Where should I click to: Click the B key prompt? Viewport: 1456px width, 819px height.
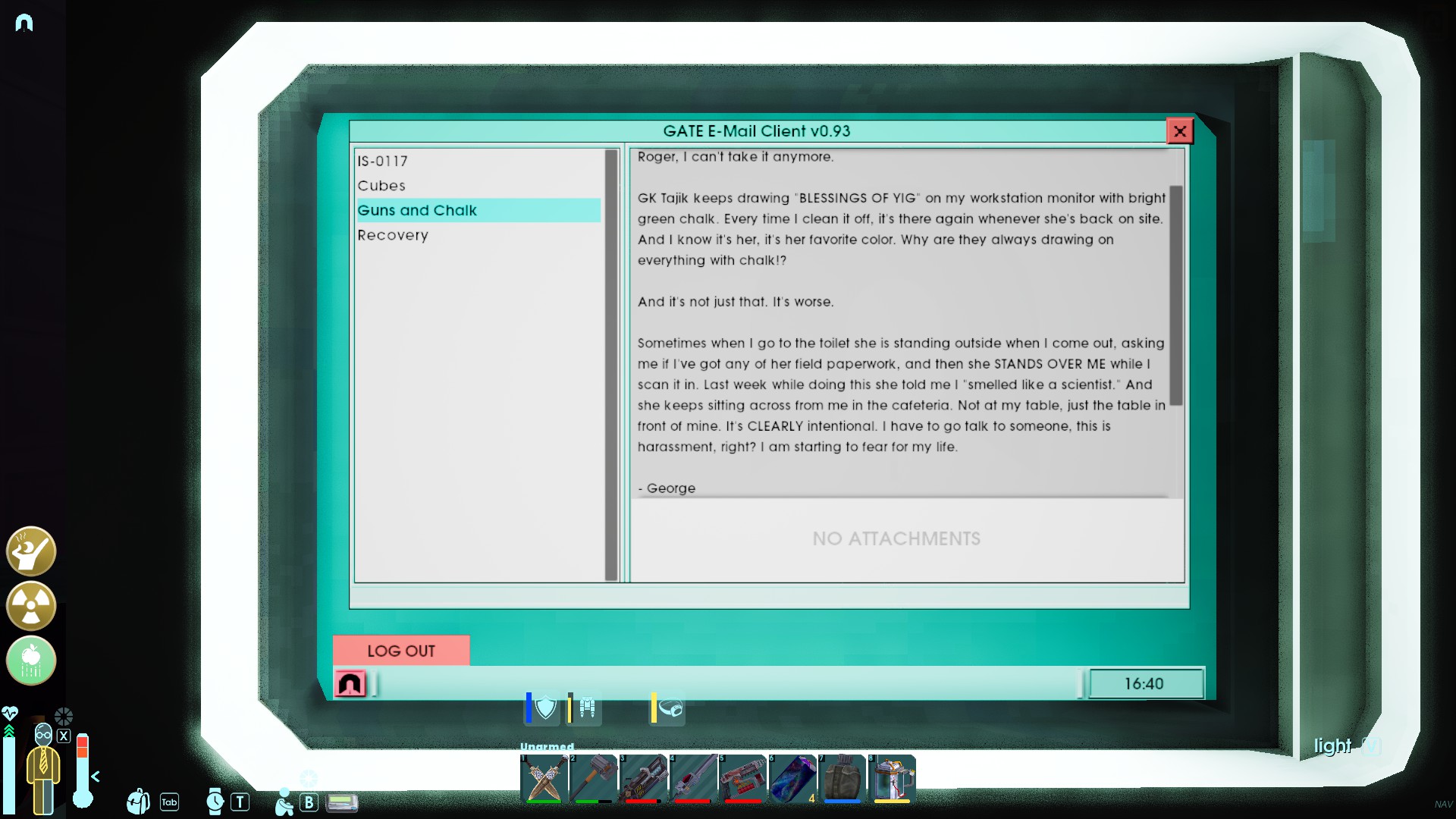[309, 802]
